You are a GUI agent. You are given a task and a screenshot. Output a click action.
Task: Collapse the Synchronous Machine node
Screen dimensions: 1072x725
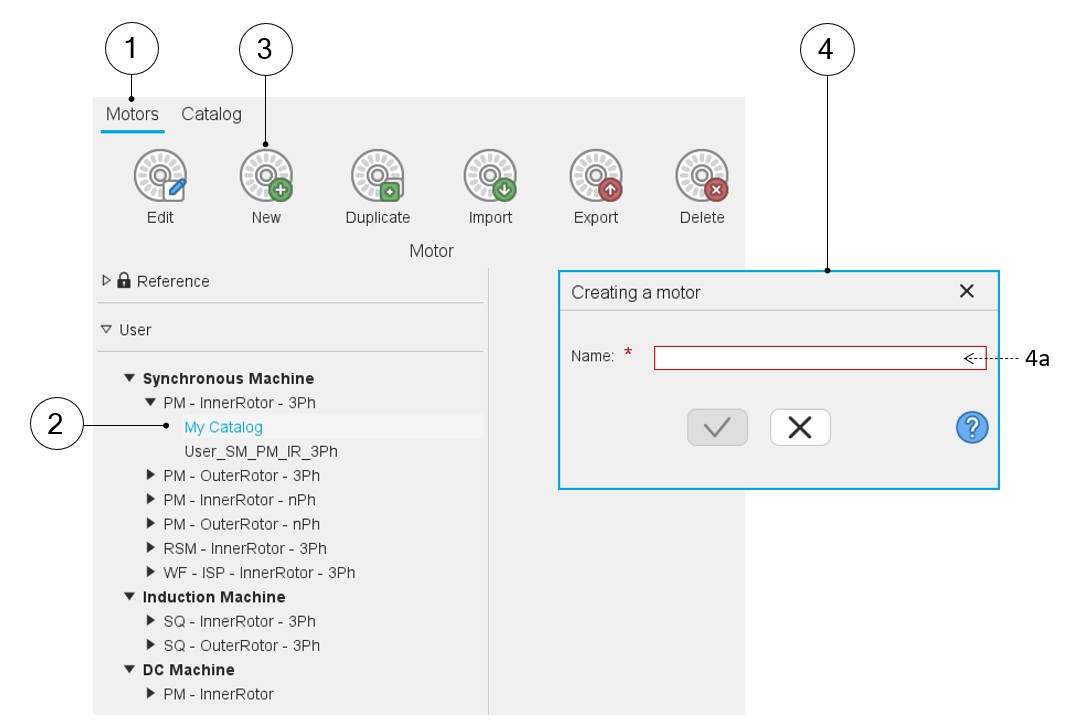(129, 379)
